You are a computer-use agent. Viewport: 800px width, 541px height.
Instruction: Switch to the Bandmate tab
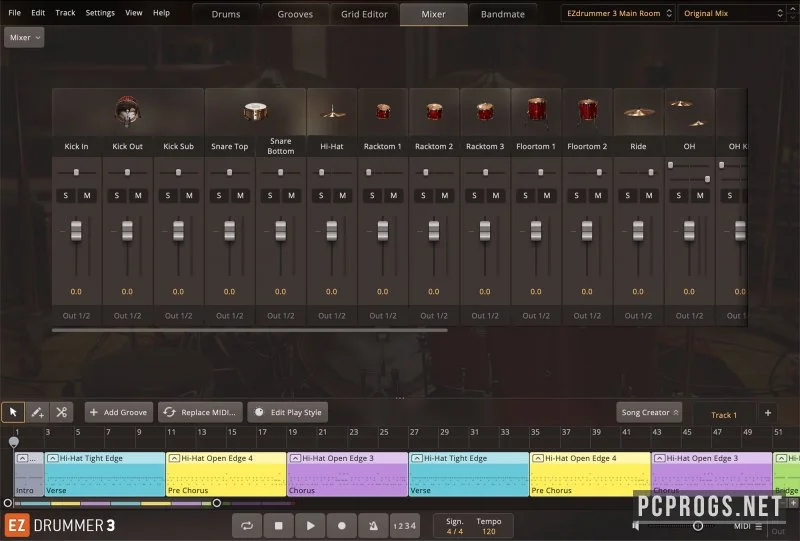point(503,14)
